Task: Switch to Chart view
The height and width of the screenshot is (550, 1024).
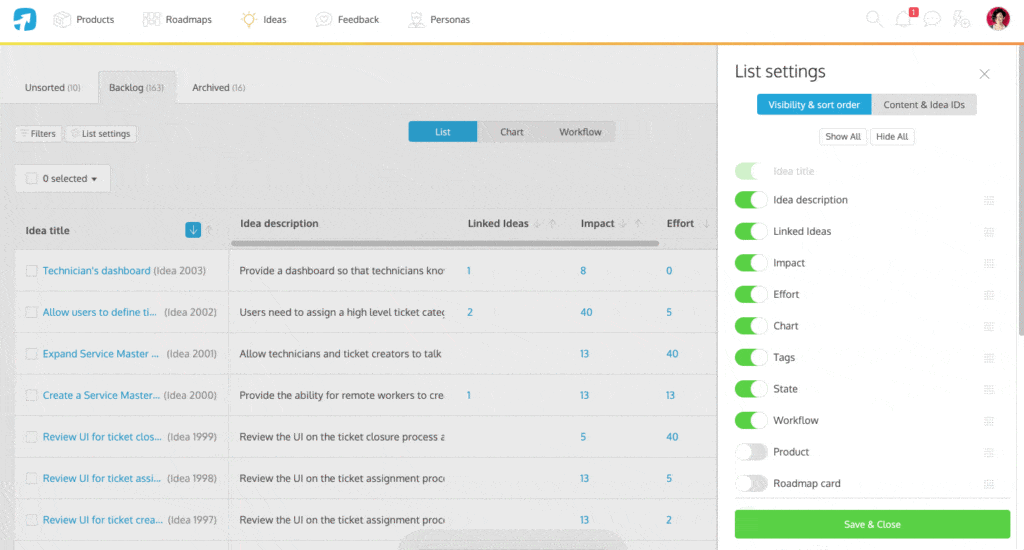Action: [x=511, y=132]
